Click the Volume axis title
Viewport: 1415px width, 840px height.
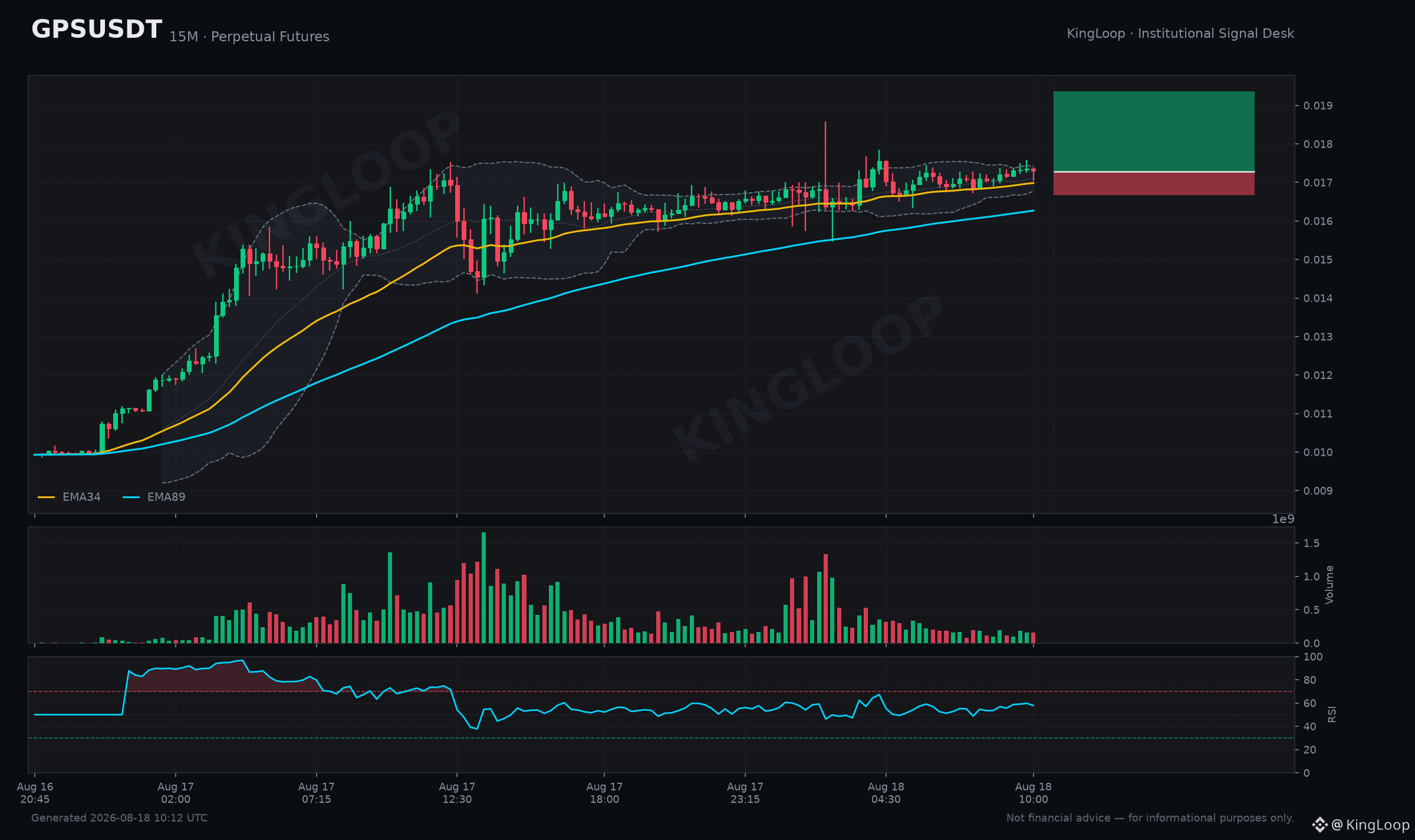point(1330,584)
